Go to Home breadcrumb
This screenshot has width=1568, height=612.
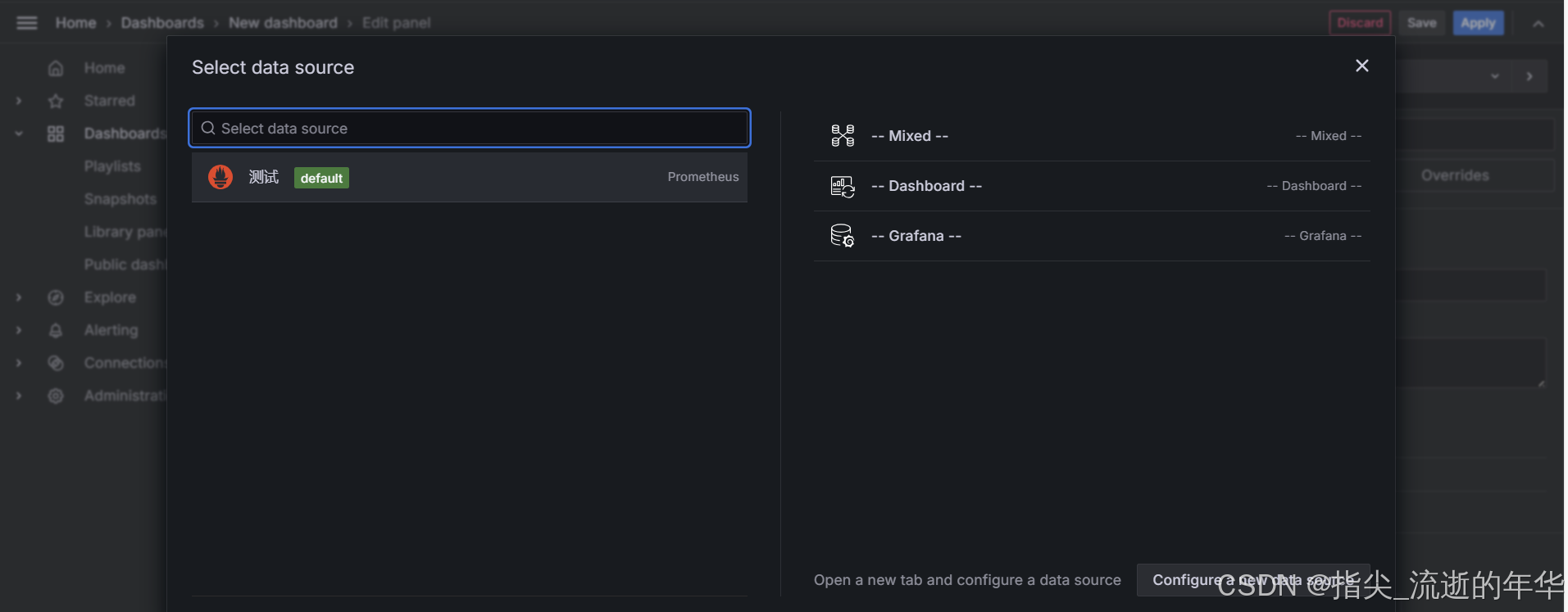pyautogui.click(x=75, y=23)
